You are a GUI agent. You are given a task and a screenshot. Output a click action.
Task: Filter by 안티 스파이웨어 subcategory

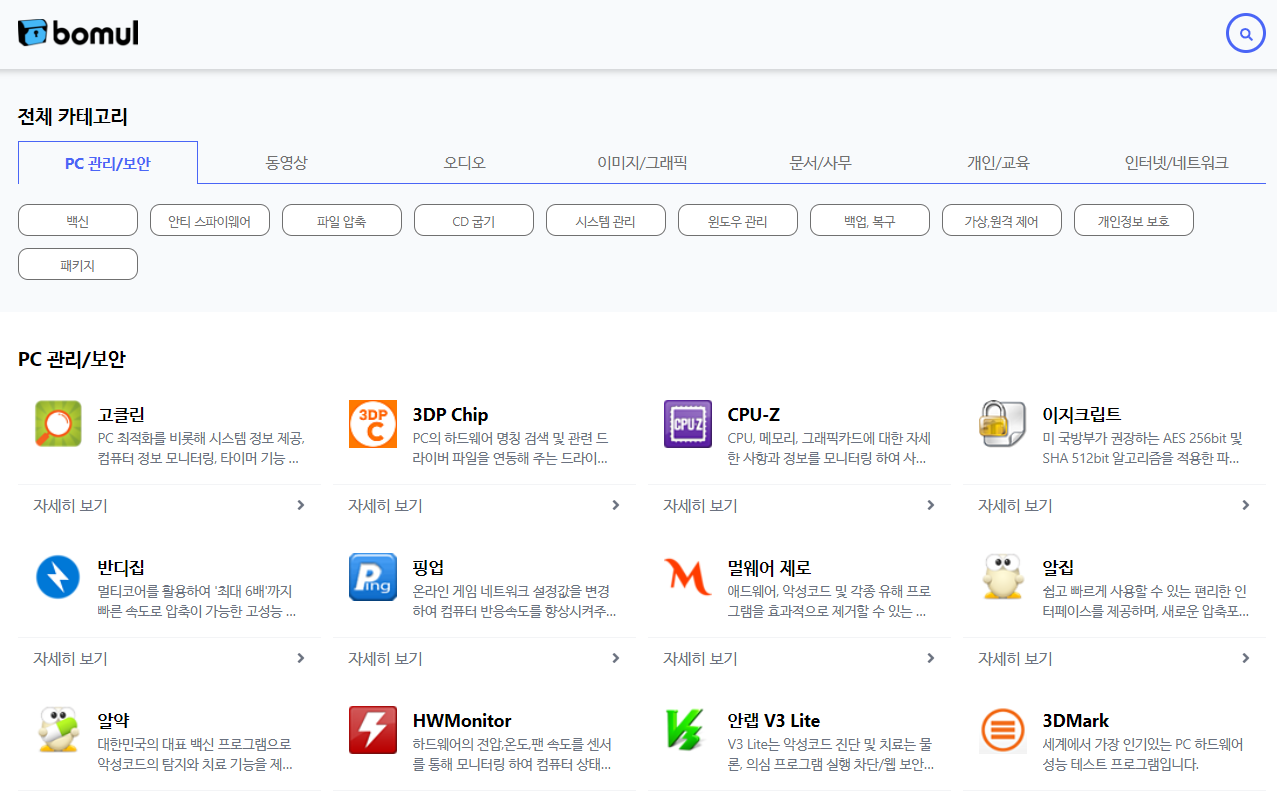[210, 221]
